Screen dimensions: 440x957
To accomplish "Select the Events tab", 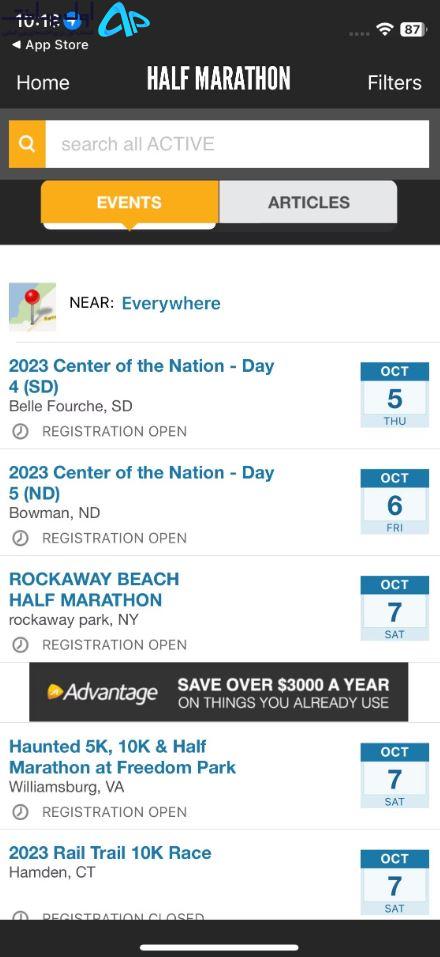I will (x=129, y=202).
